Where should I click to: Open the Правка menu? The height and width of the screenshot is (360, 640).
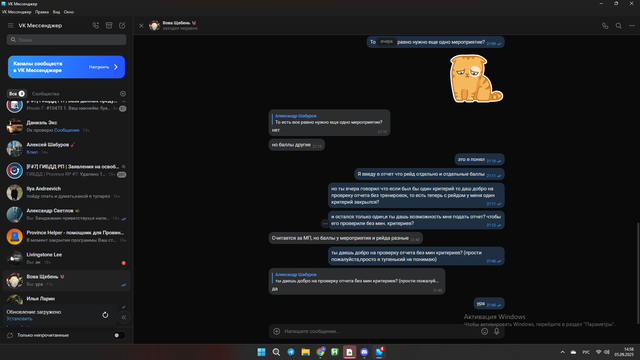[42, 12]
